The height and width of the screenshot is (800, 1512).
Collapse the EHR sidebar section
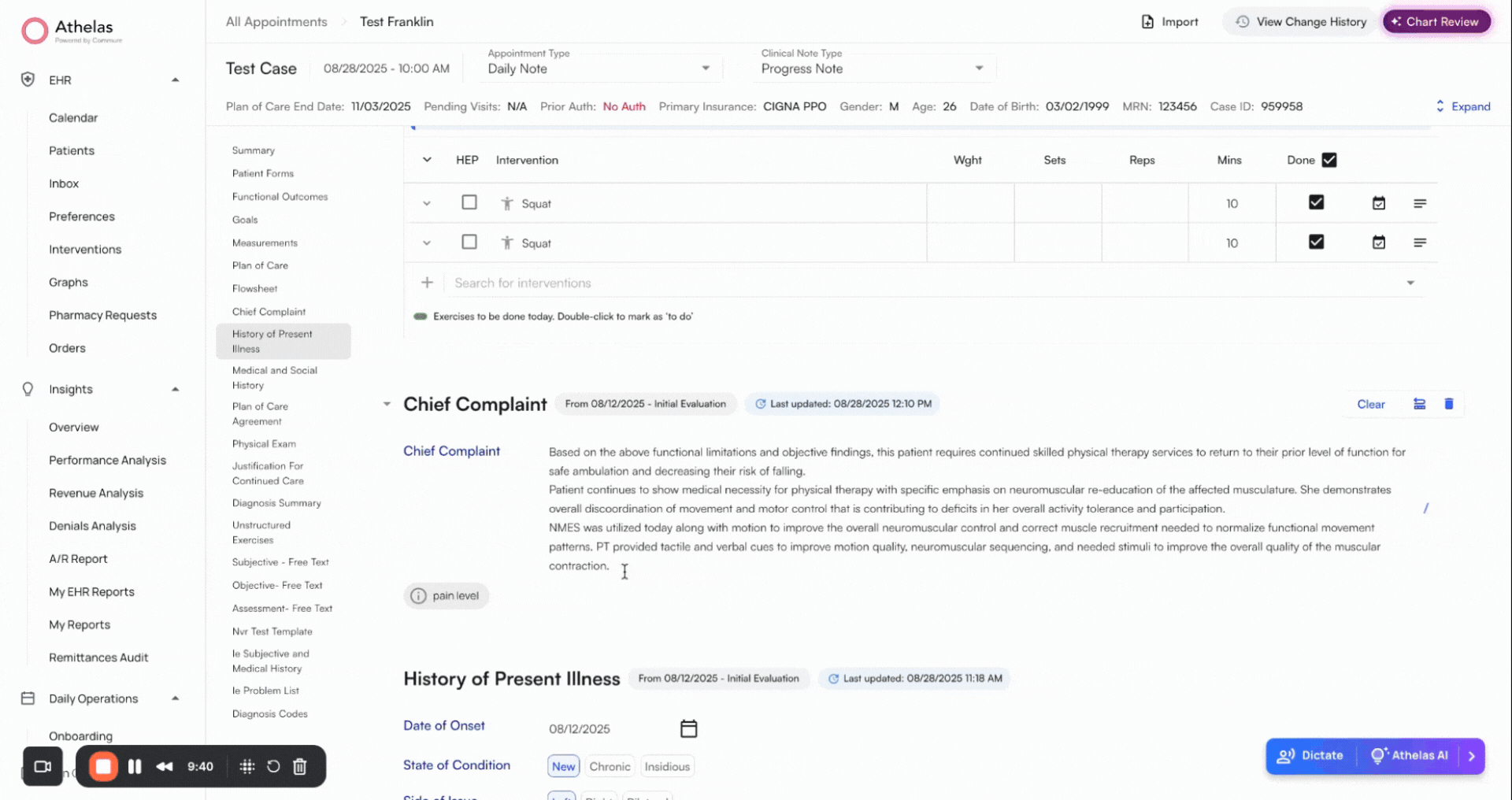point(175,80)
